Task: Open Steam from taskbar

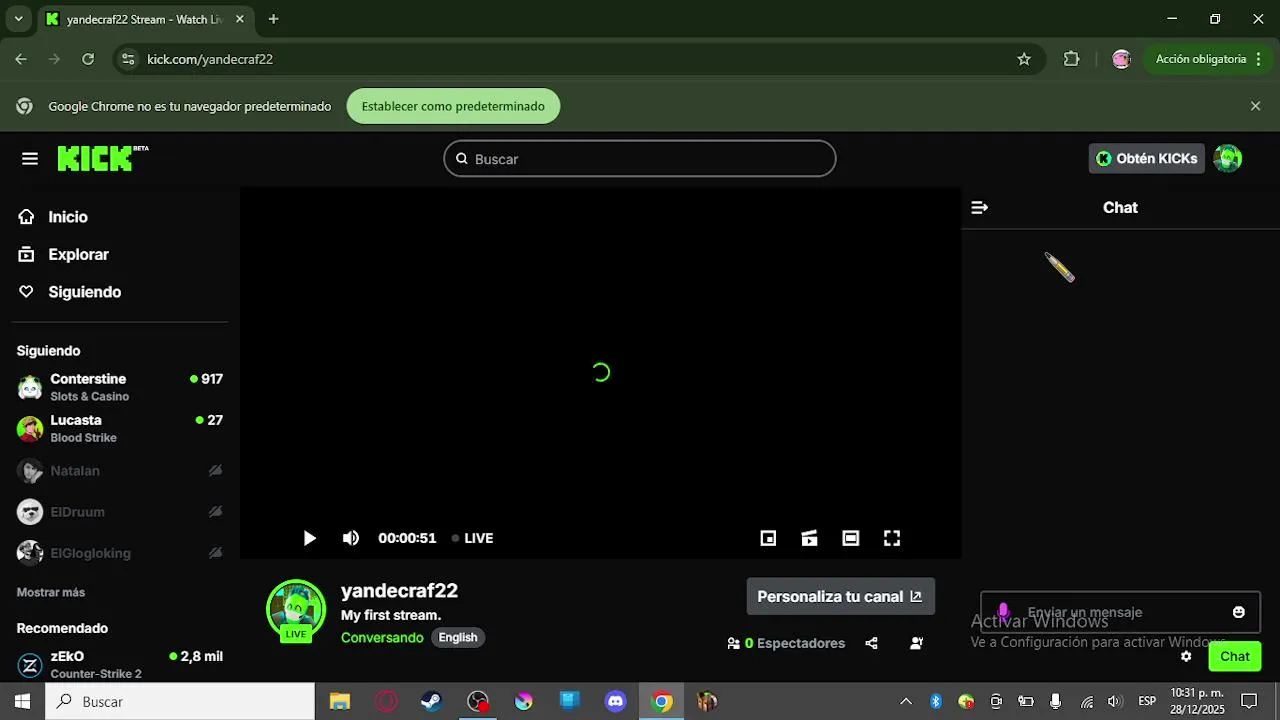Action: [x=431, y=701]
